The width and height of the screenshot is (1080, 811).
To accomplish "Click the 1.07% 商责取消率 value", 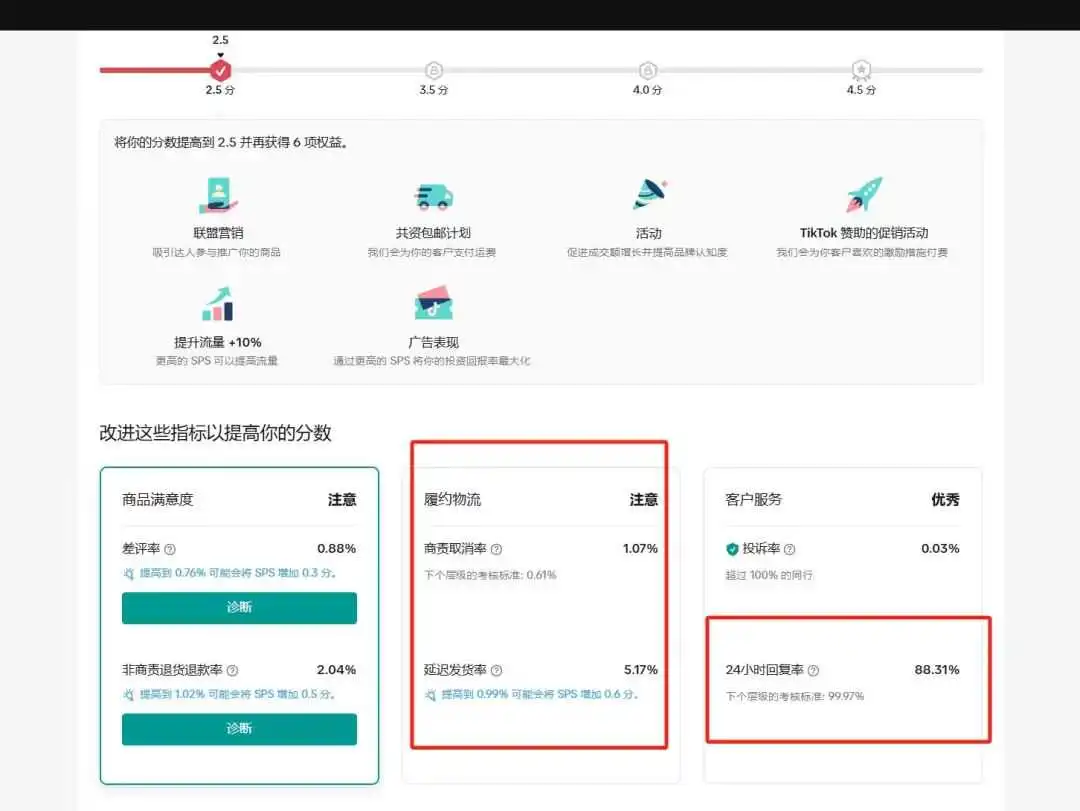I will click(x=641, y=548).
